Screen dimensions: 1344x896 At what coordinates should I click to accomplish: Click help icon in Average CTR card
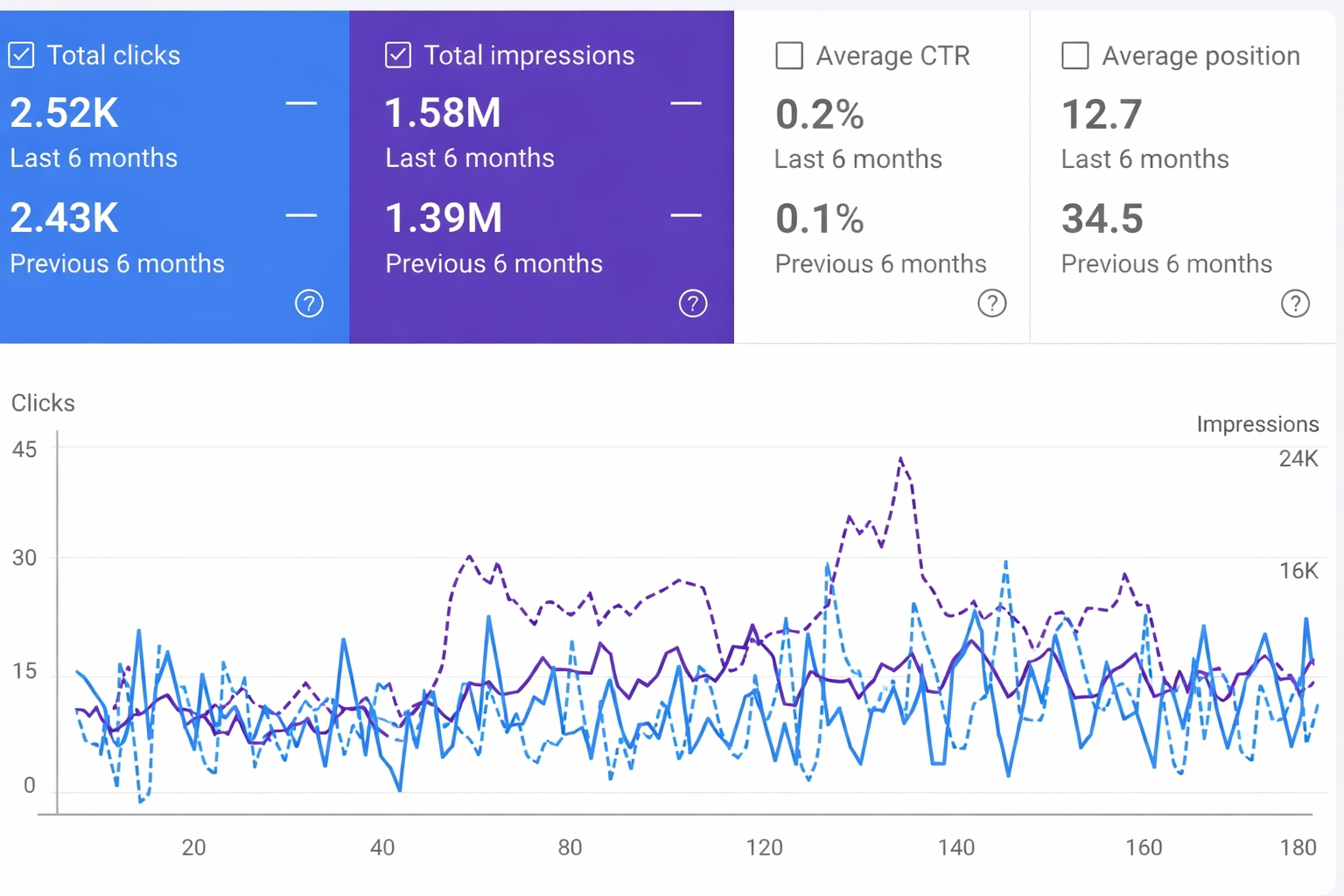coord(991,304)
